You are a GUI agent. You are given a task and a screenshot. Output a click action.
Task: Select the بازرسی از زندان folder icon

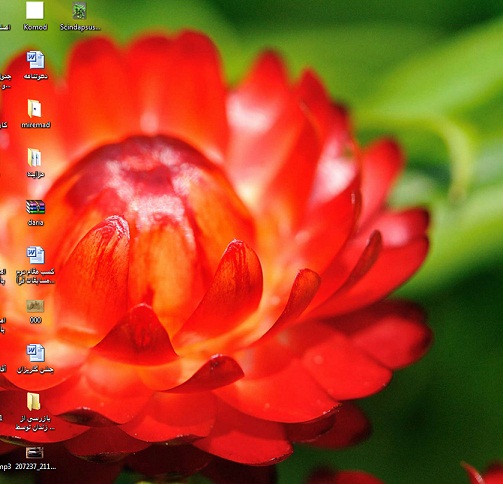(33, 402)
